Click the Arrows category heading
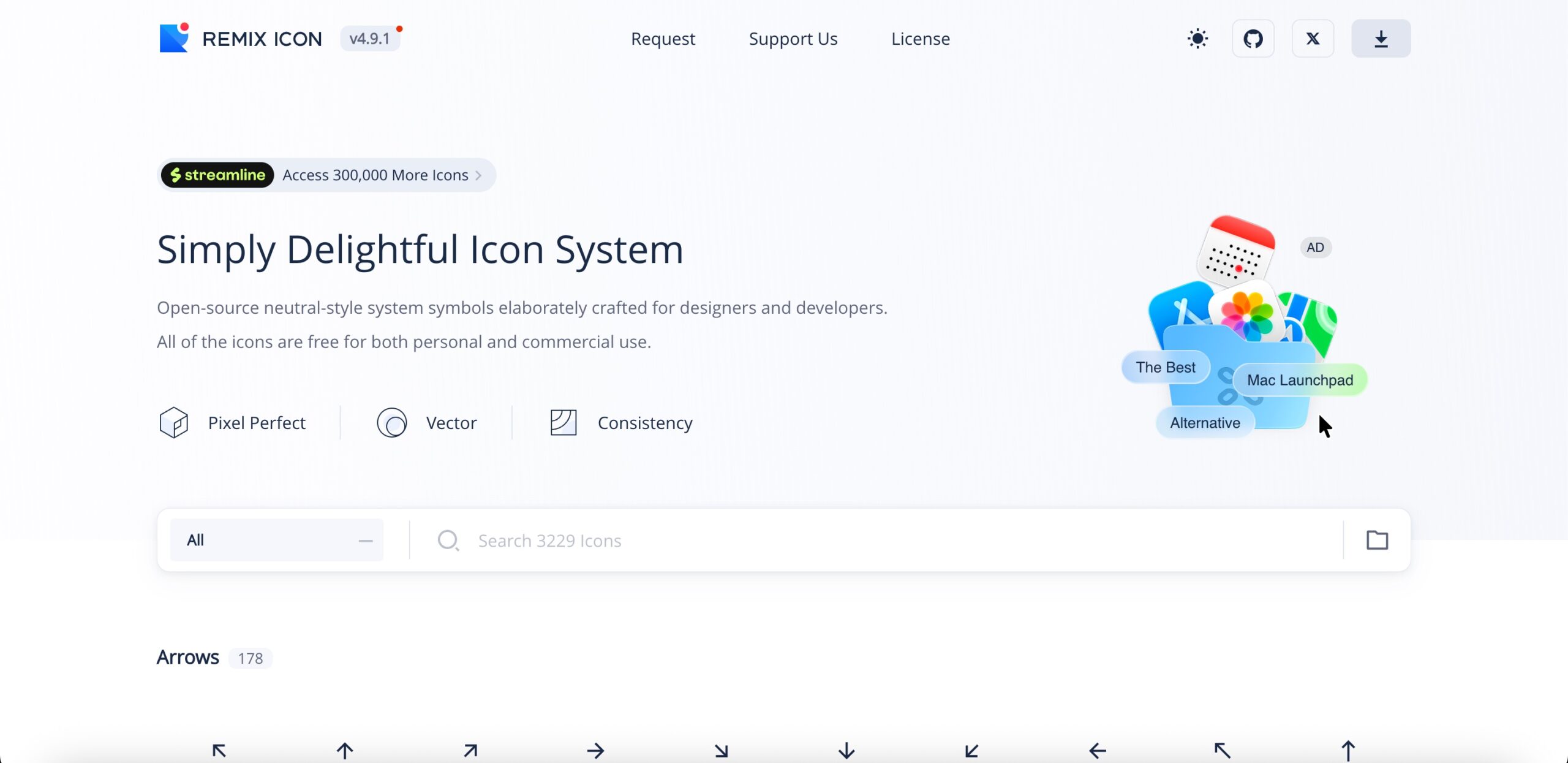Image resolution: width=1568 pixels, height=763 pixels. tap(187, 658)
